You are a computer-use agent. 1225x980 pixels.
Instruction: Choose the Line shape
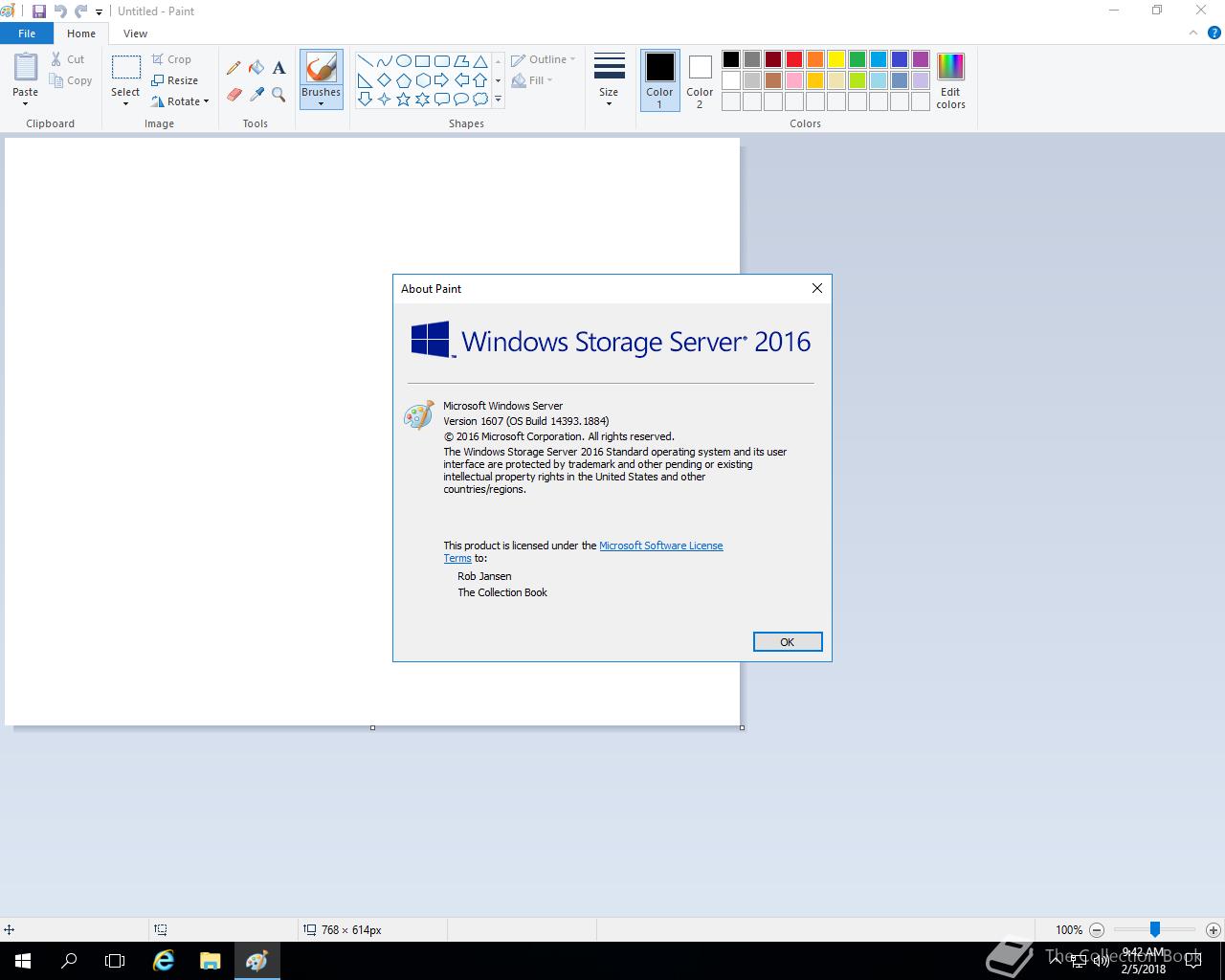pos(365,61)
